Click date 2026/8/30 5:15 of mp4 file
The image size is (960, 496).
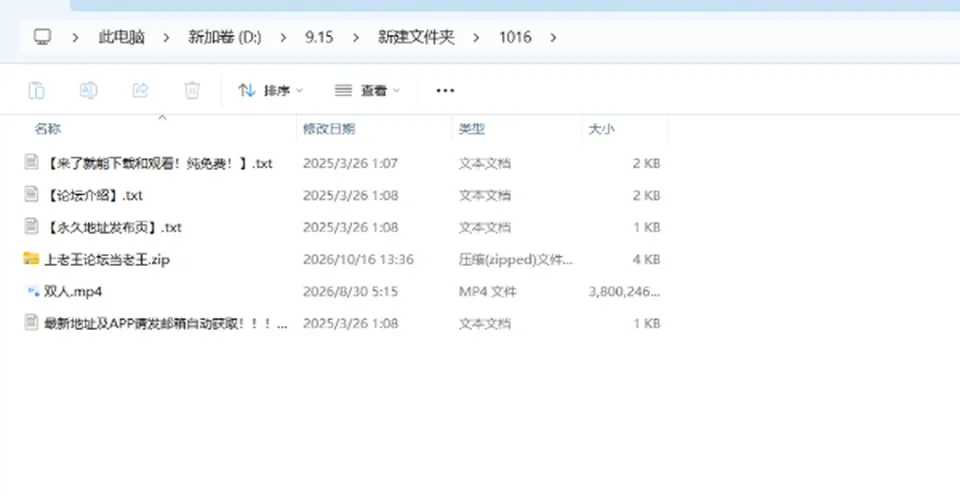tap(350, 291)
